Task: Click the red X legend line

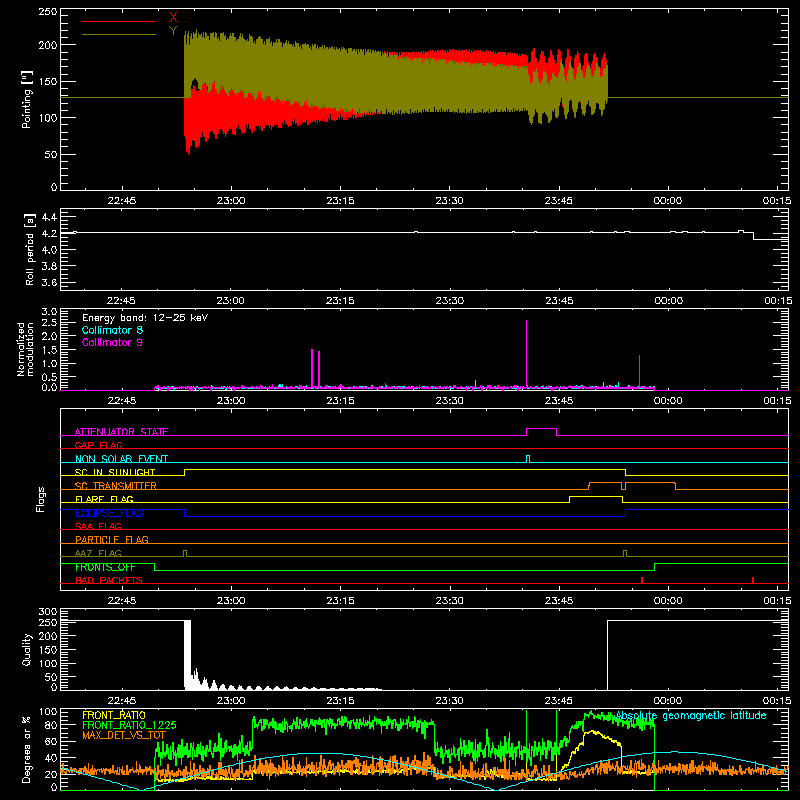Action: click(x=119, y=21)
